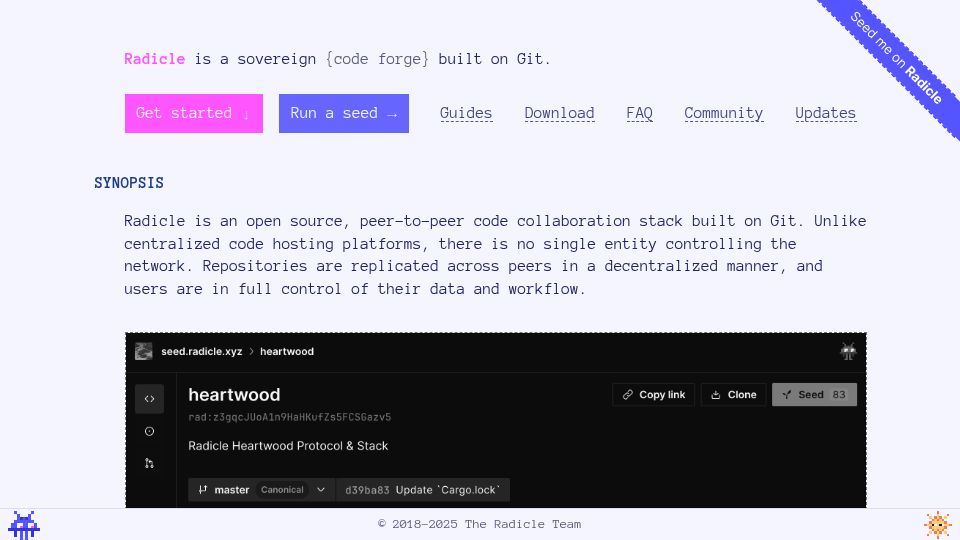Click the Radicle pink heading link

(154, 59)
